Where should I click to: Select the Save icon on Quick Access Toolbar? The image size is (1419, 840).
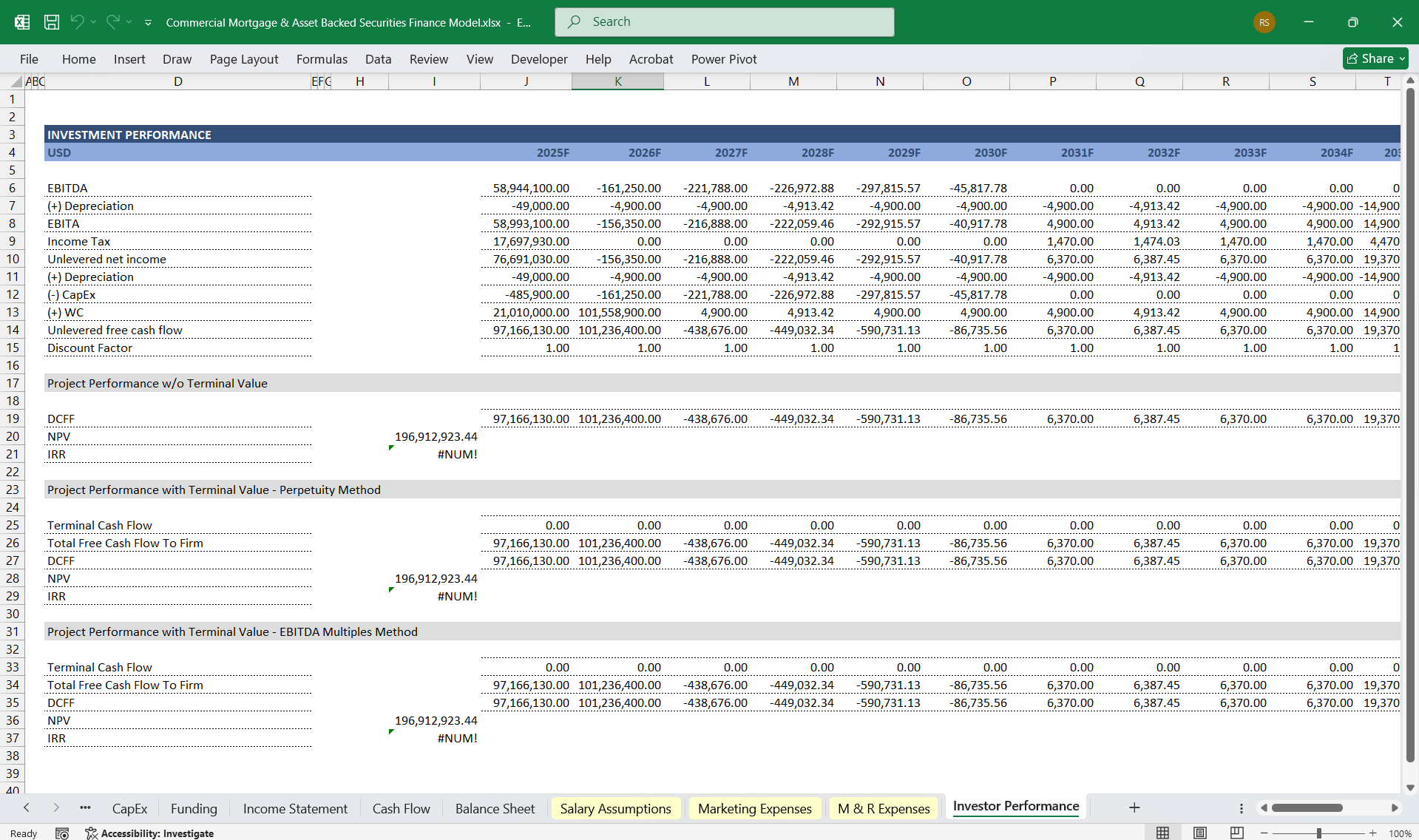click(x=52, y=22)
